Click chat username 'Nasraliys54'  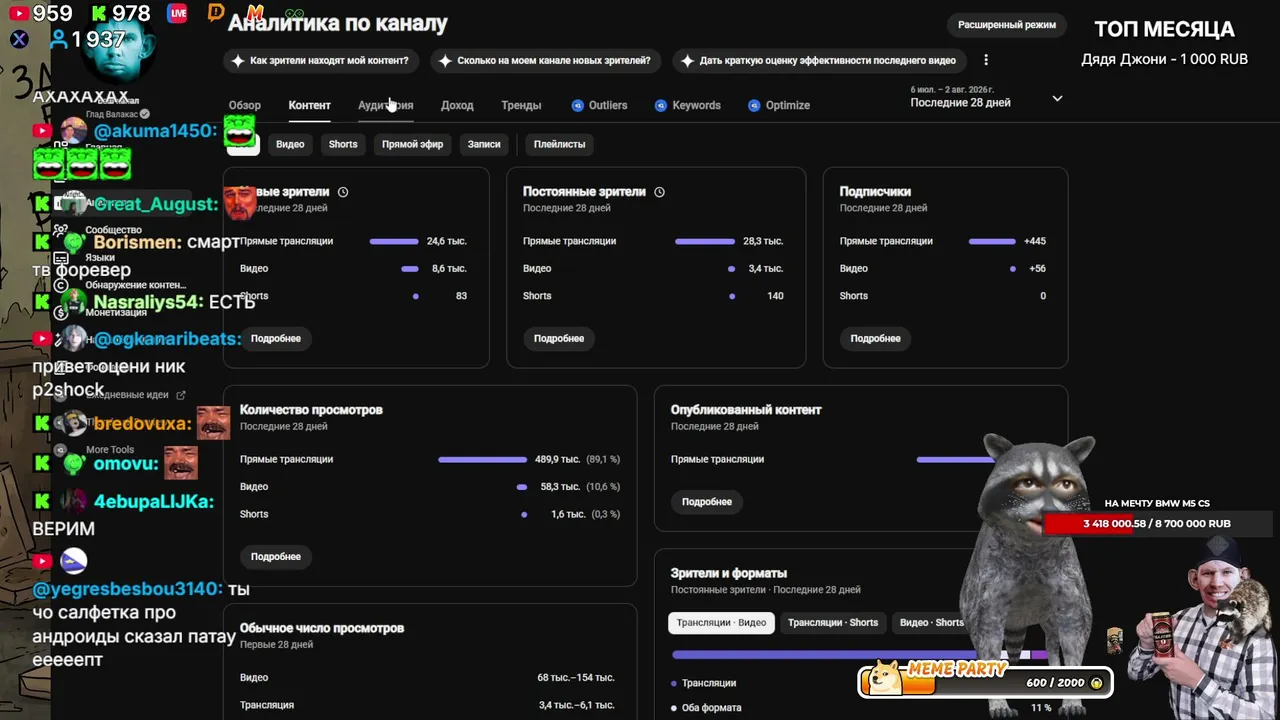pyautogui.click(x=148, y=302)
